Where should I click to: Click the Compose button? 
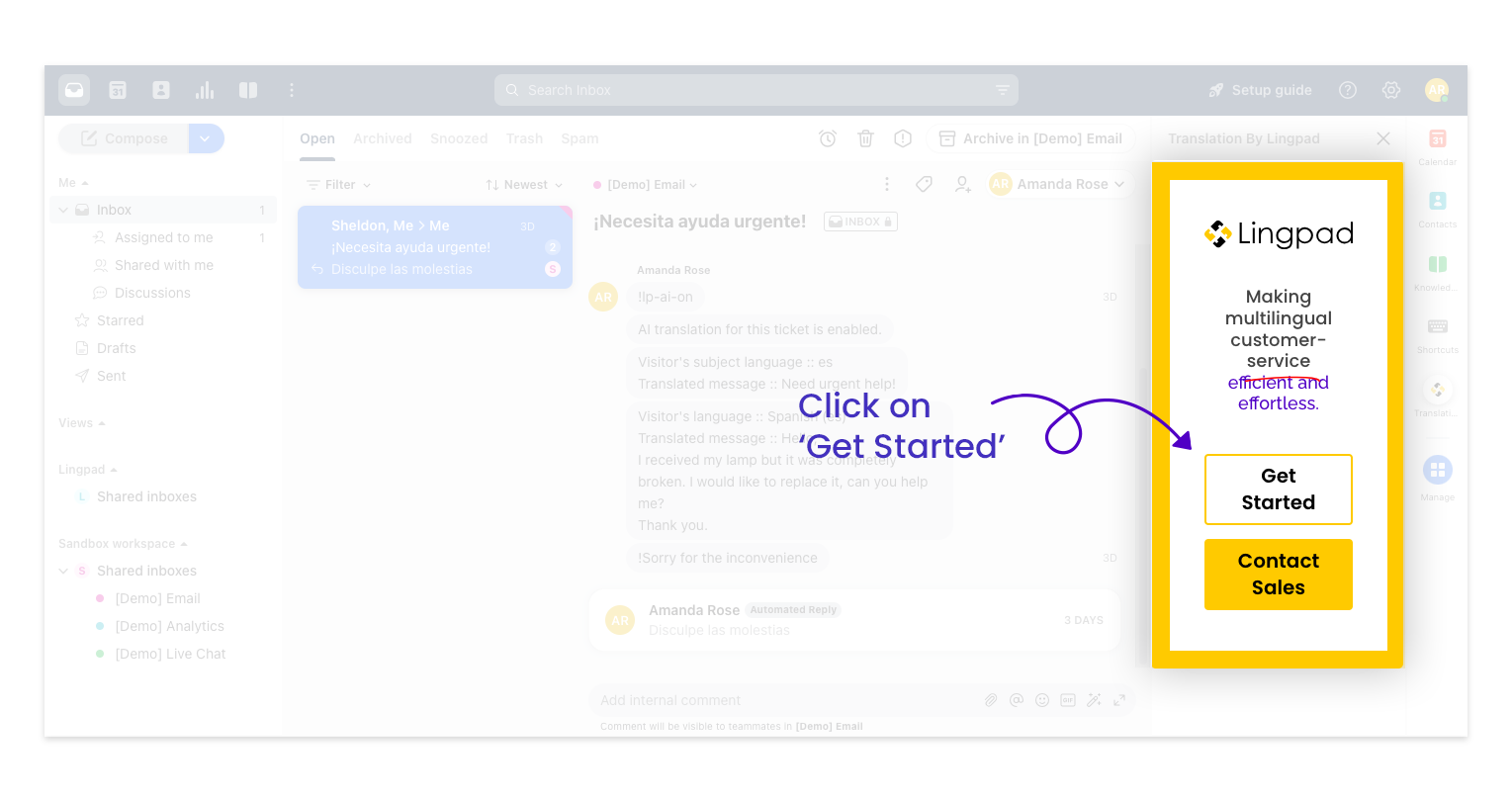click(124, 138)
